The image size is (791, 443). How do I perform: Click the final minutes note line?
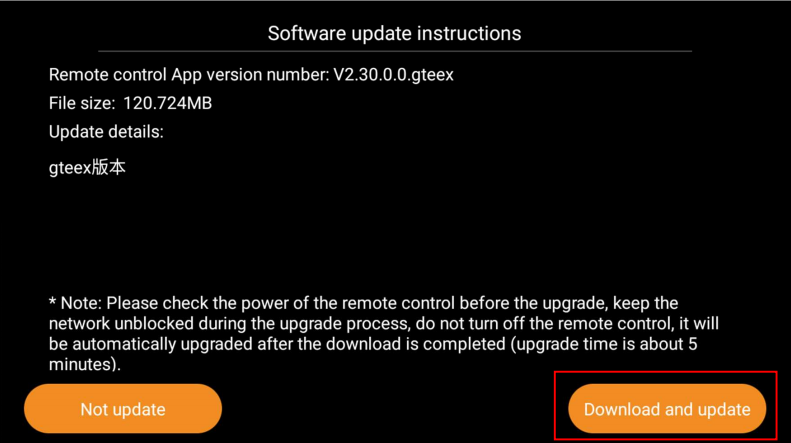tap(85, 364)
